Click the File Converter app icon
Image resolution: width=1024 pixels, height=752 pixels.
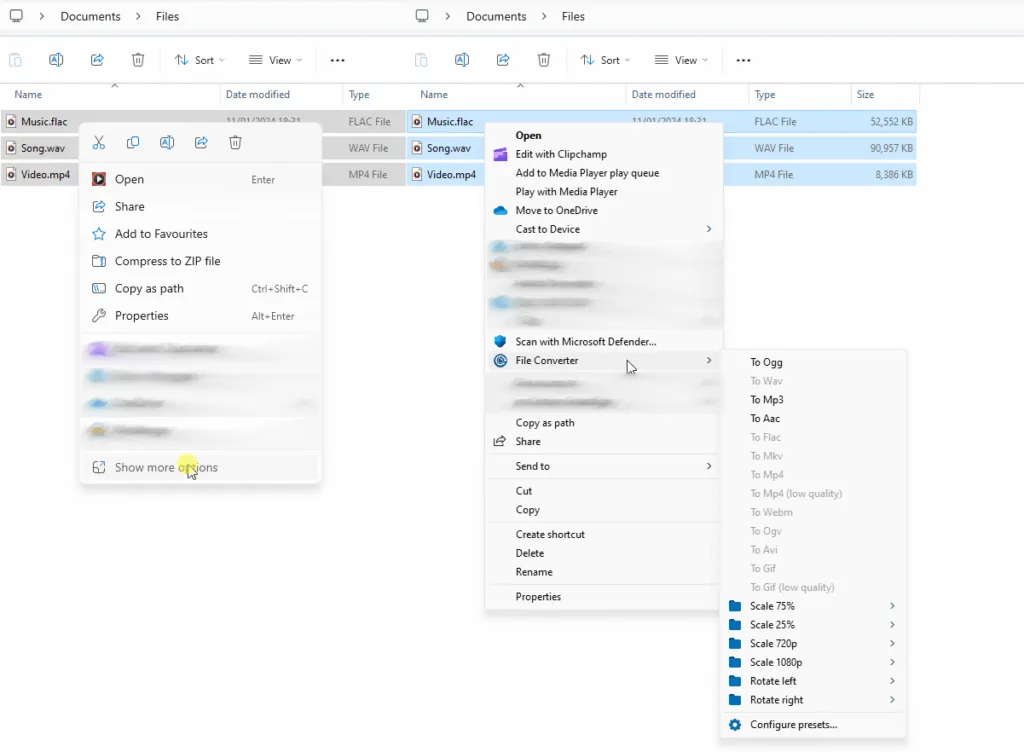[501, 360]
